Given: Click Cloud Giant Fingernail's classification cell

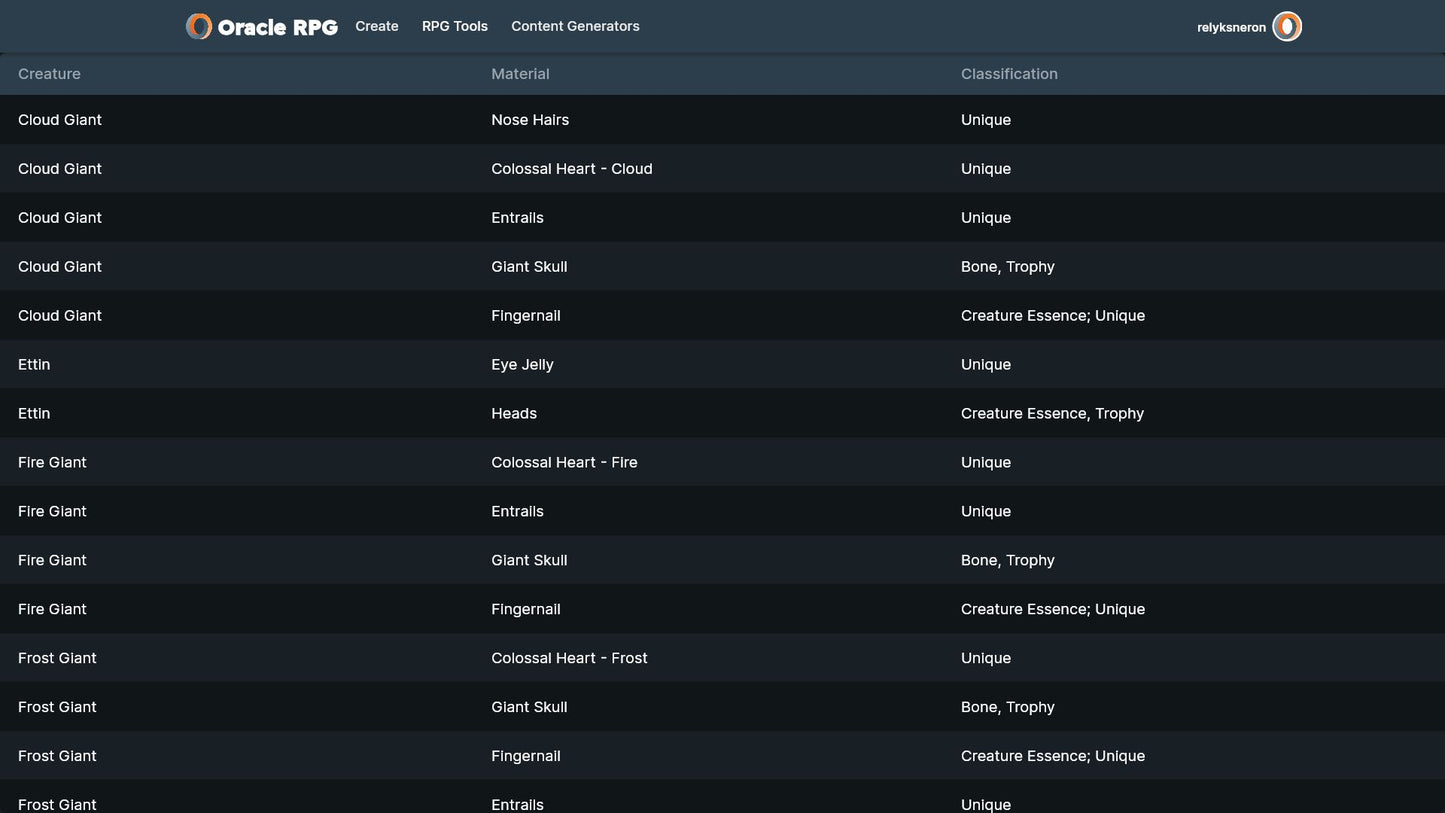Looking at the screenshot, I should coord(1052,316).
